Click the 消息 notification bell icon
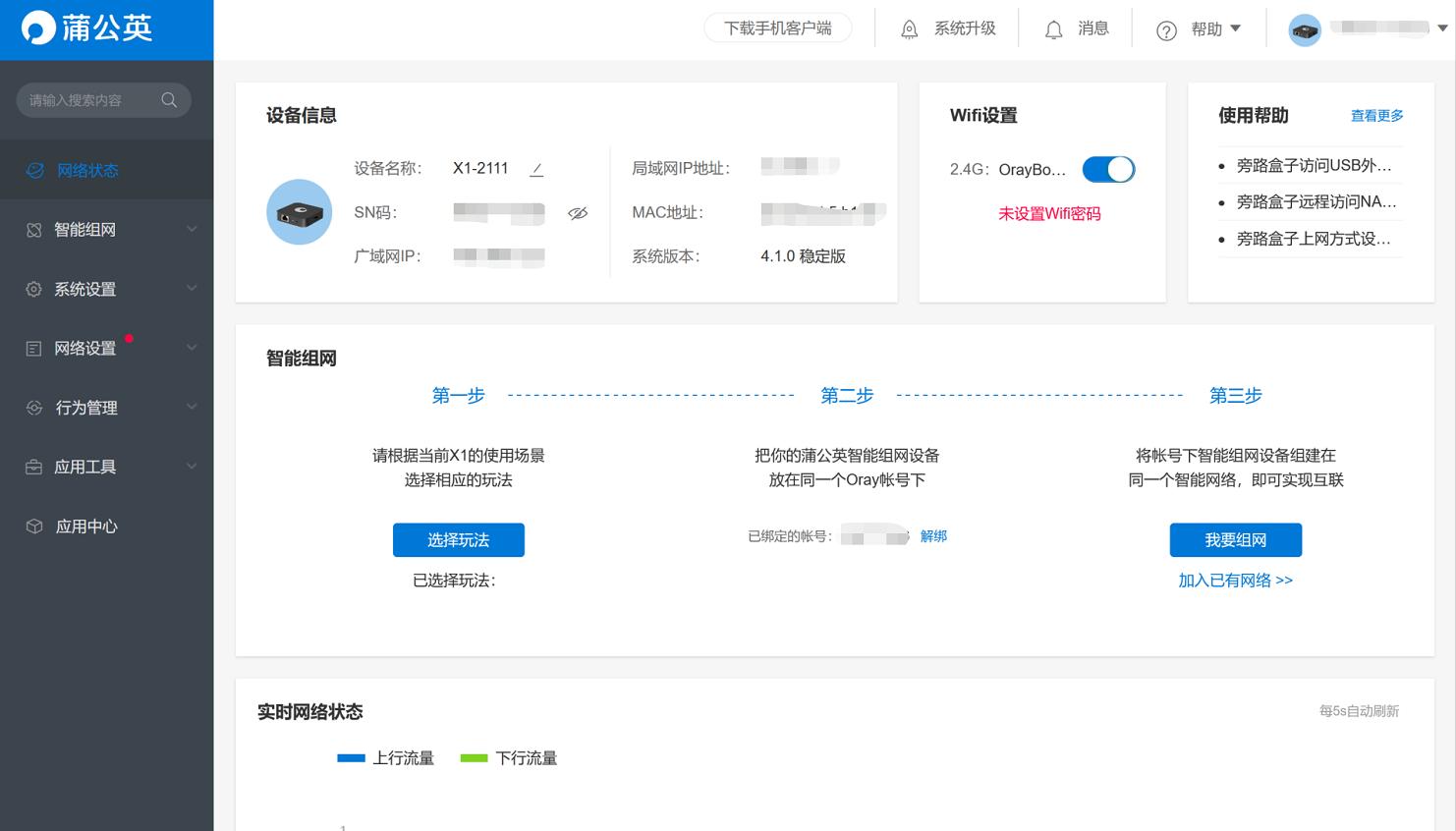 point(1053,28)
